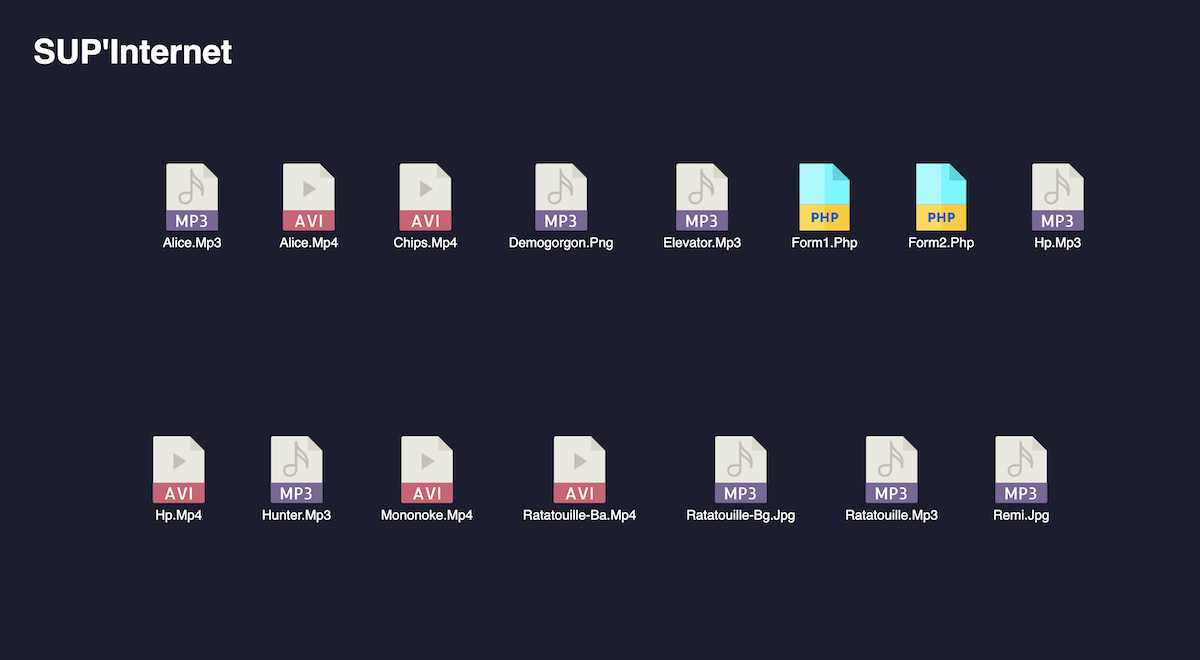The height and width of the screenshot is (660, 1200).
Task: Click the Mononoke.Mp4 filename text
Action: tap(427, 516)
